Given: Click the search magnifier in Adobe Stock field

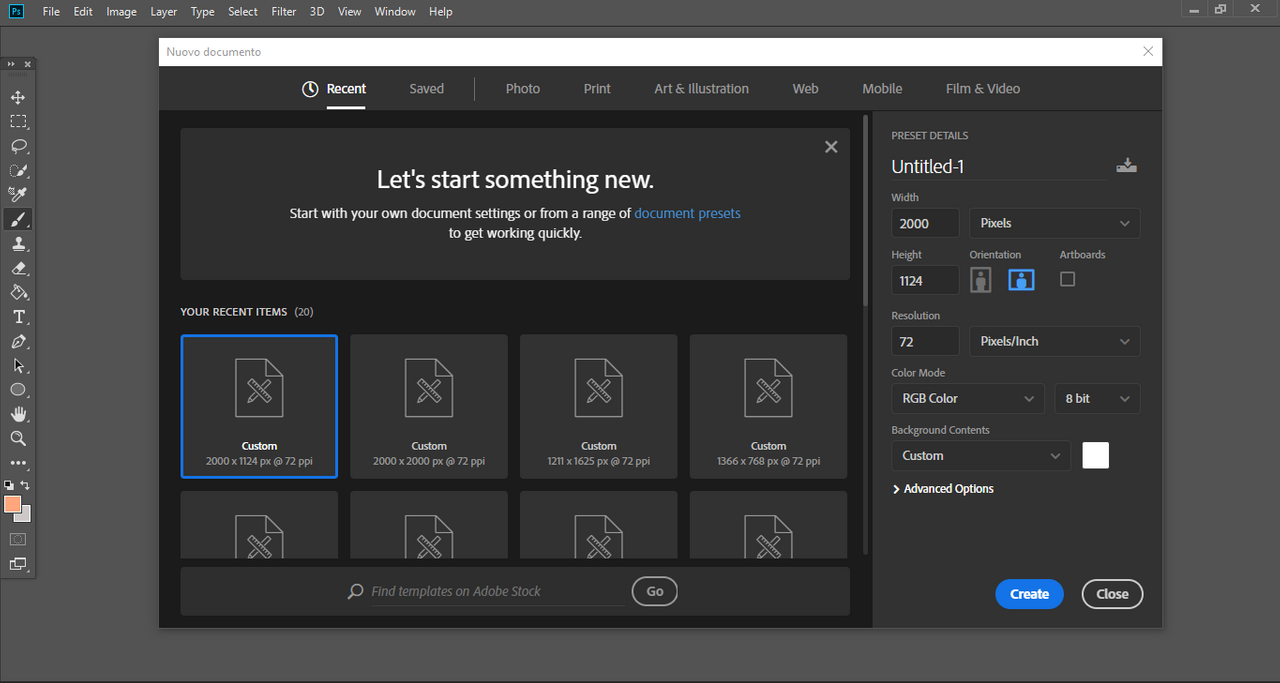Looking at the screenshot, I should coord(355,592).
